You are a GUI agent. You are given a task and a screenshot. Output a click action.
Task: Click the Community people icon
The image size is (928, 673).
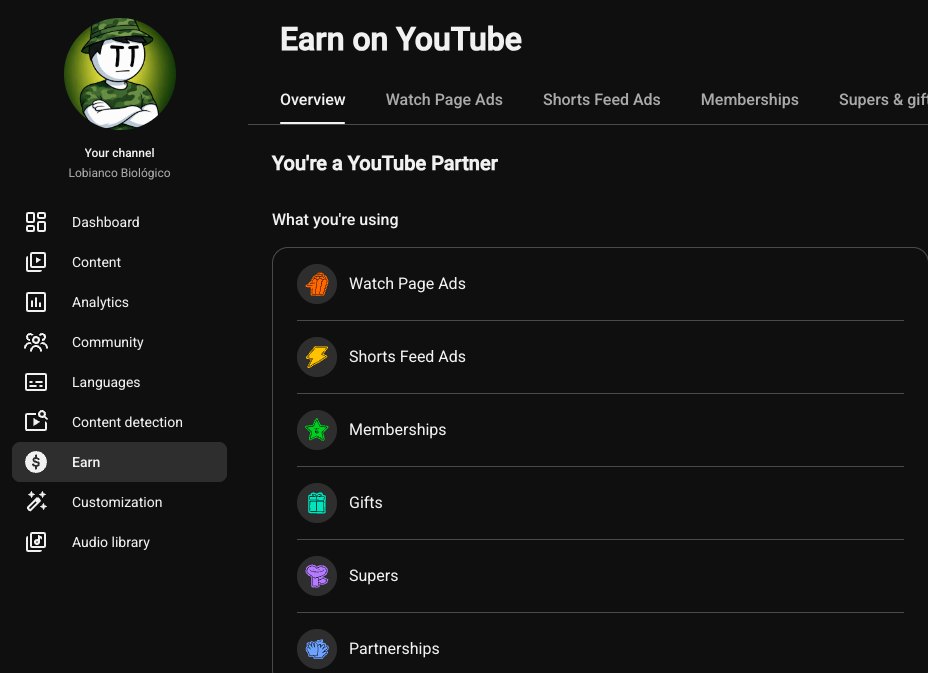pos(36,342)
